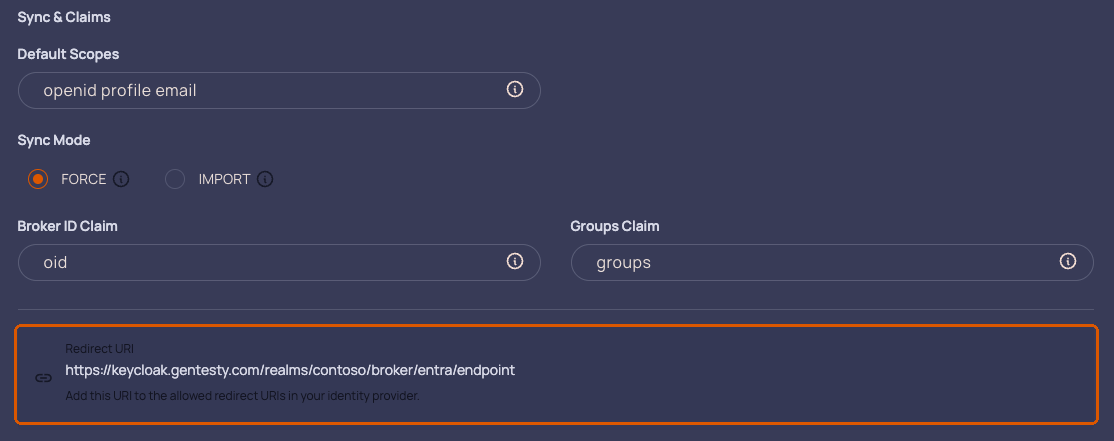
Task: Click the info icon next to IMPORT
Action: (x=265, y=179)
